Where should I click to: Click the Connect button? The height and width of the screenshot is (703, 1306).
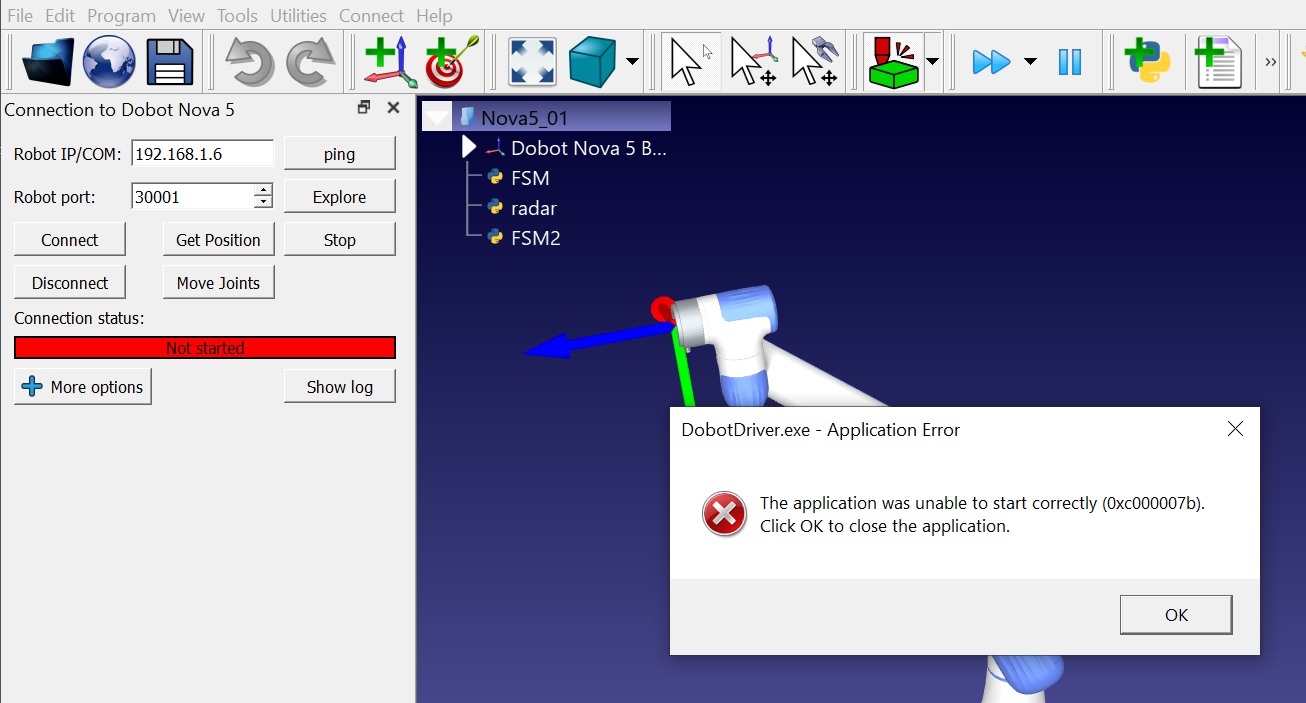point(69,240)
